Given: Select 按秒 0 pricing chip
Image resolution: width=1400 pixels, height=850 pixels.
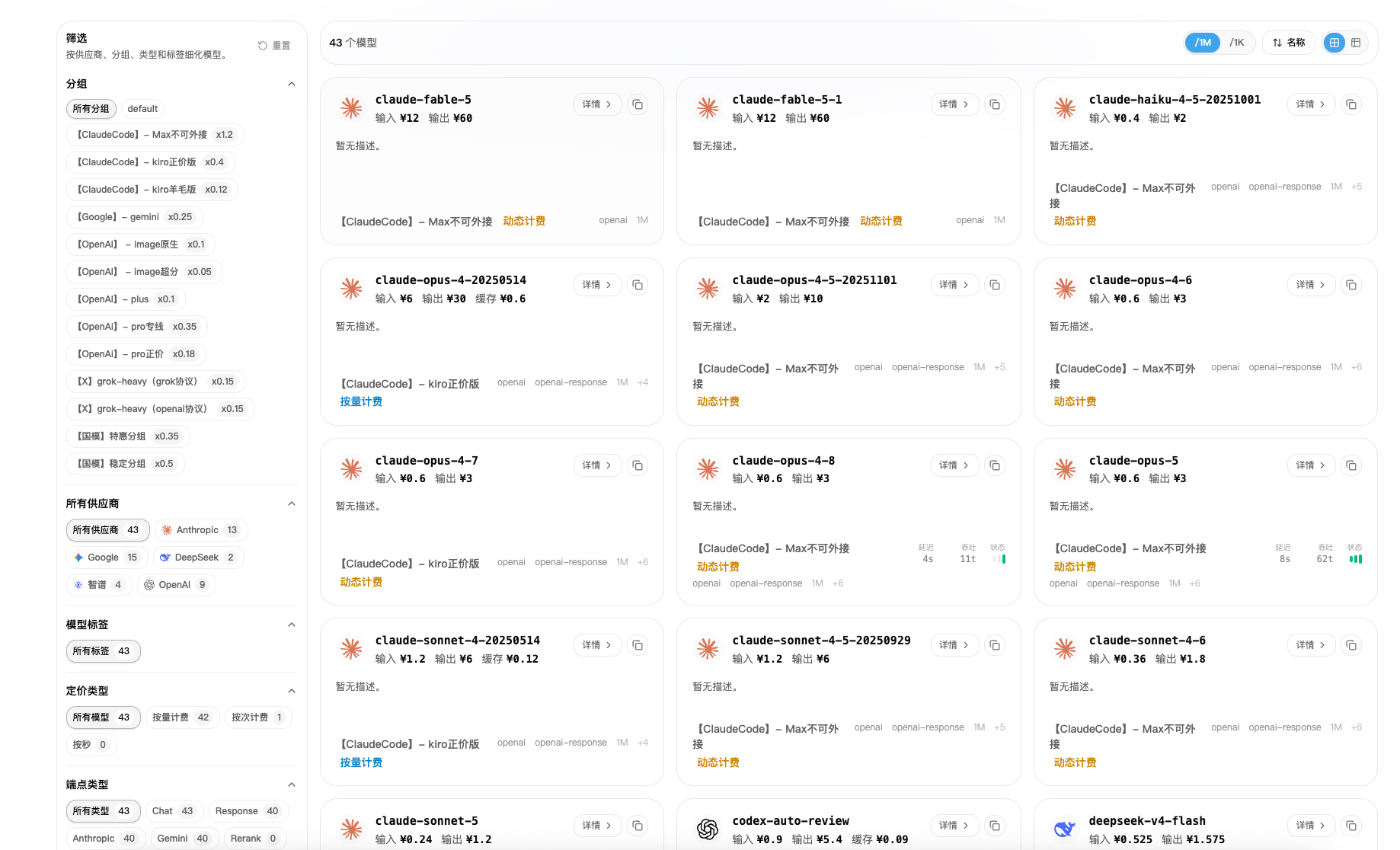Looking at the screenshot, I should tap(91, 745).
